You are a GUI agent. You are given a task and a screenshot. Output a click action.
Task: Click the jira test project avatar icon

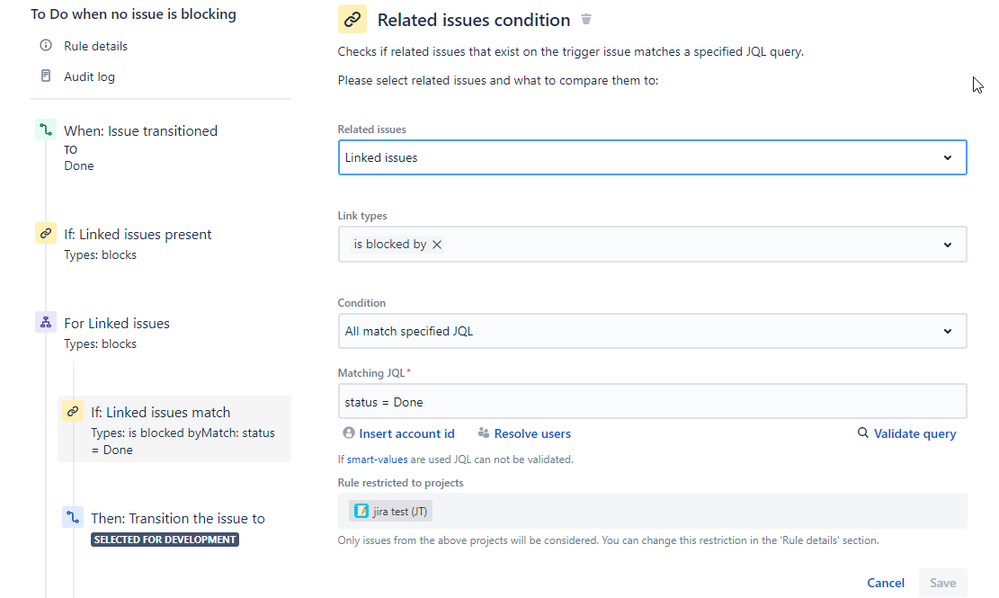[360, 511]
